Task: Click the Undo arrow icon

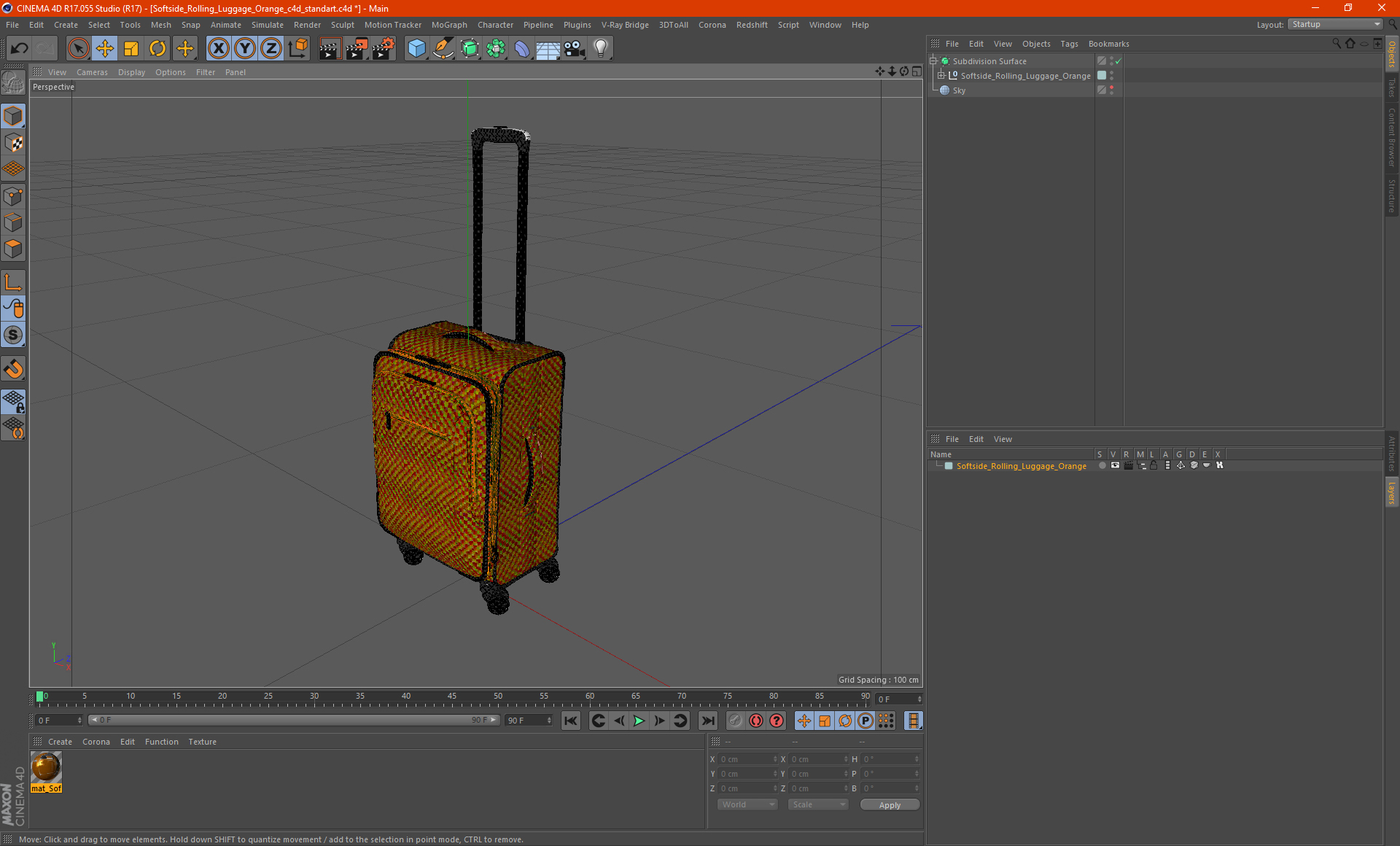Action: pos(20,49)
